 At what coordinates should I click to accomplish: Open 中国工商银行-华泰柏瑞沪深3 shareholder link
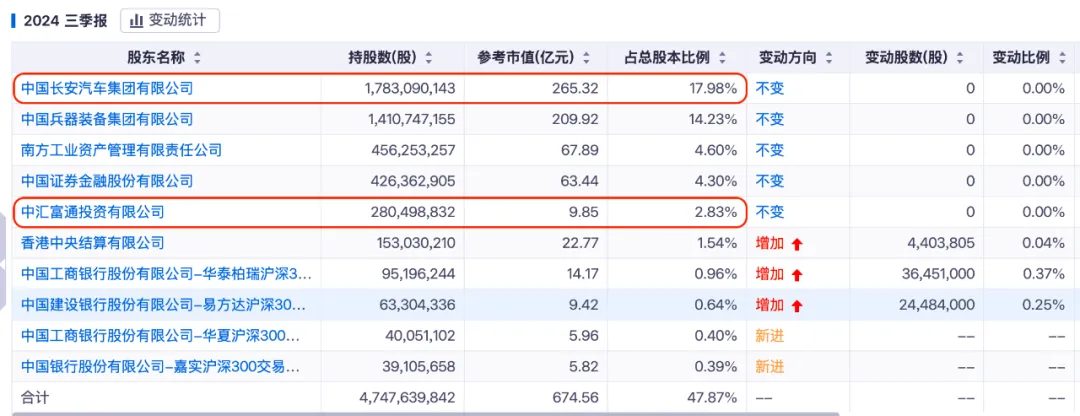pos(166,274)
